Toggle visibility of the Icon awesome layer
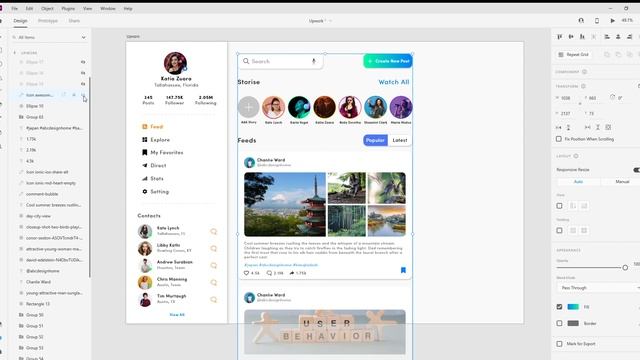The height and width of the screenshot is (360, 640). (83, 95)
